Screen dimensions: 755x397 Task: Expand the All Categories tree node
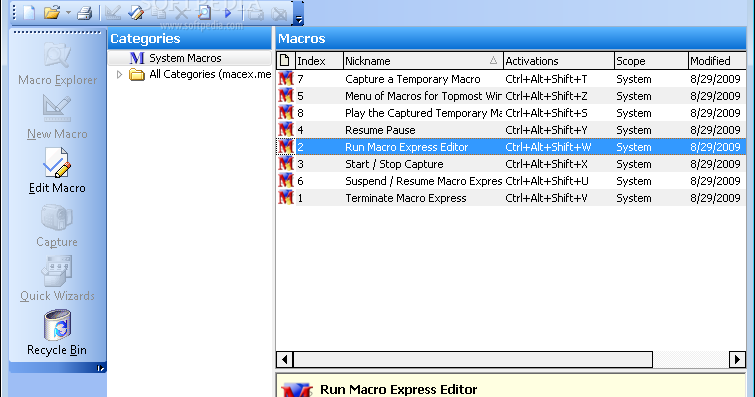(119, 75)
